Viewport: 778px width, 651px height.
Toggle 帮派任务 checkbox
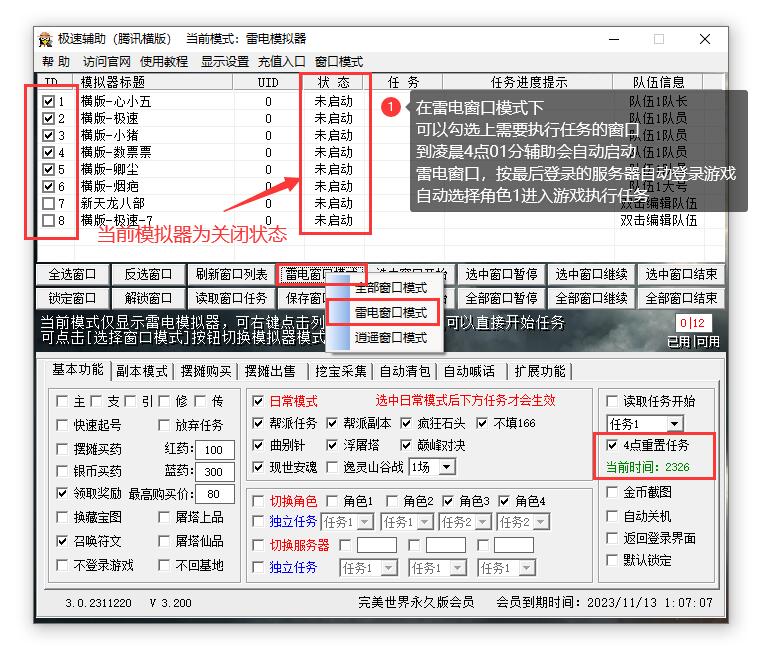(258, 423)
